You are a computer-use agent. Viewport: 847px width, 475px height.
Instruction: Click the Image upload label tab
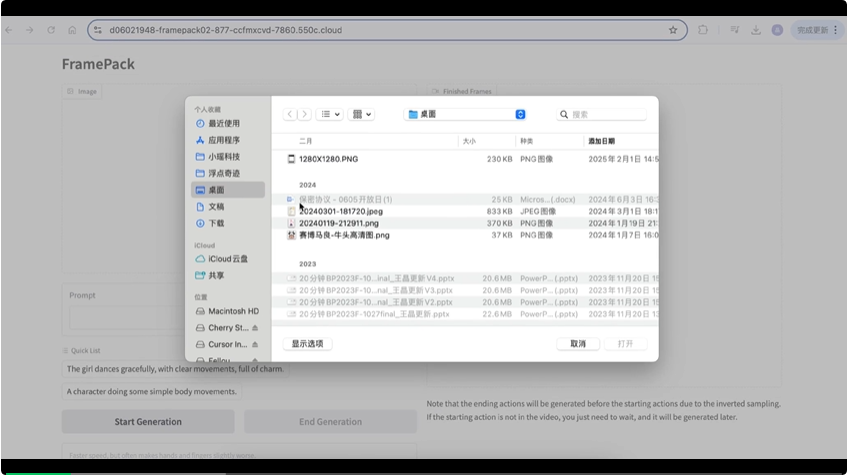[82, 91]
